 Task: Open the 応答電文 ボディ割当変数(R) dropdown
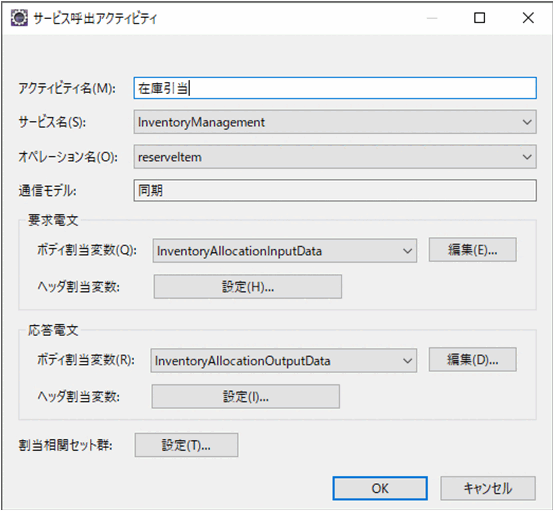(284, 361)
